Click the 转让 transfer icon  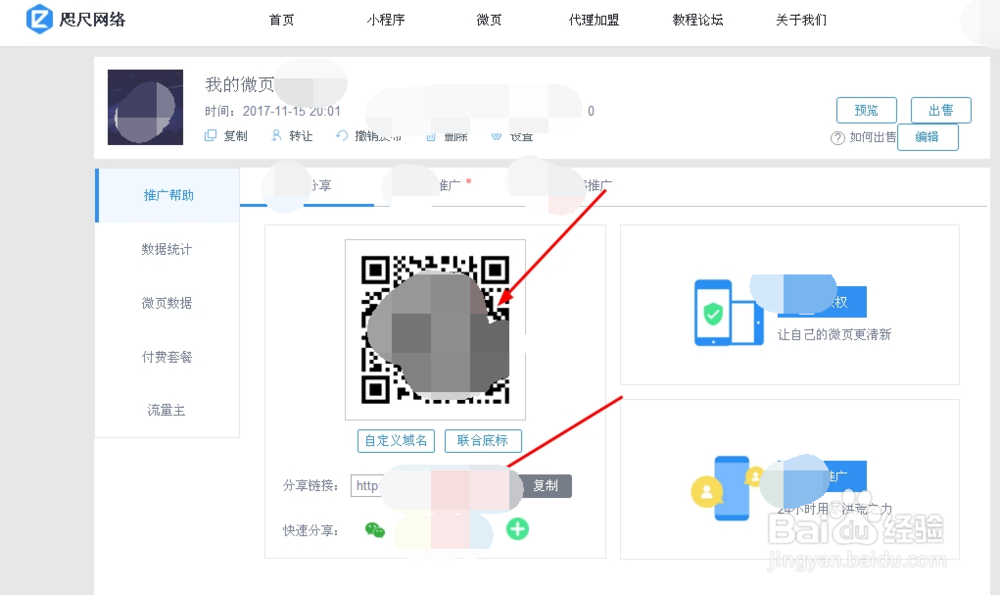pyautogui.click(x=276, y=137)
